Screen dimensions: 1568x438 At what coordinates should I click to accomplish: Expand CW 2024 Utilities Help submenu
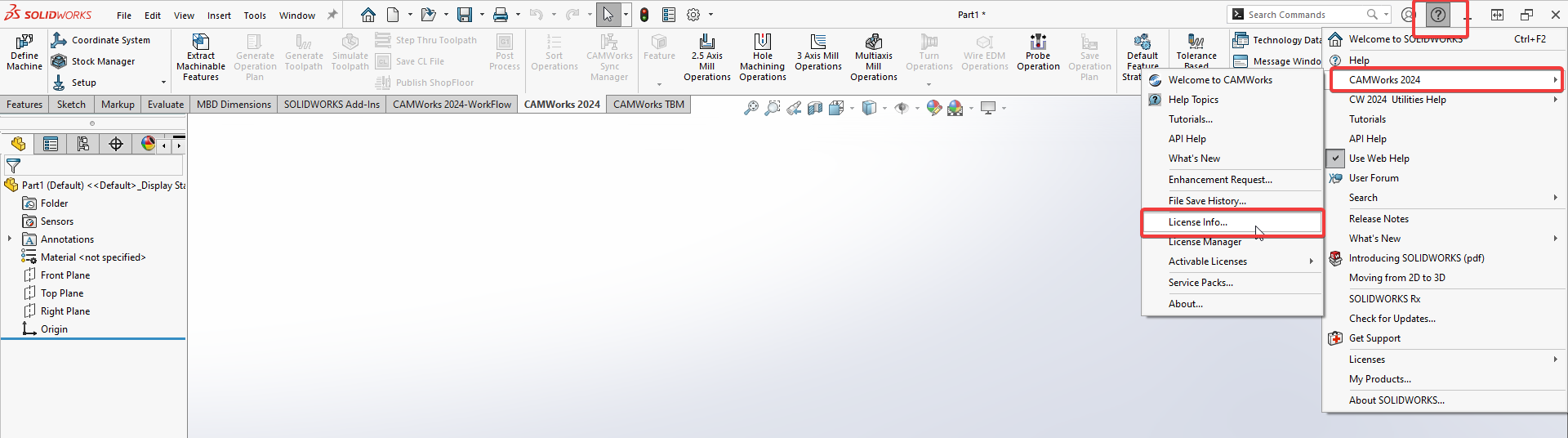click(1555, 100)
